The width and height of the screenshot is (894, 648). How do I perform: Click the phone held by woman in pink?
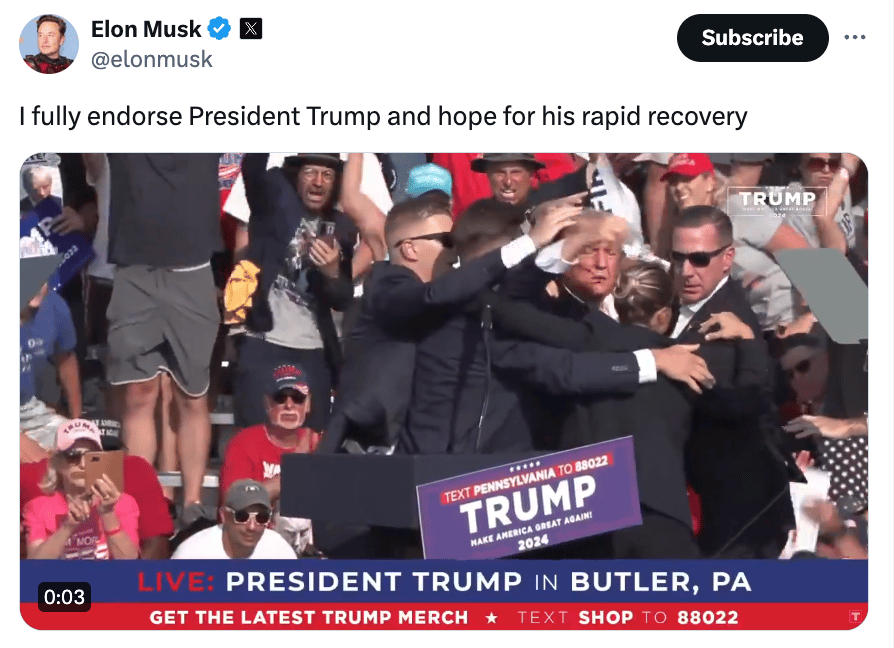tap(104, 471)
